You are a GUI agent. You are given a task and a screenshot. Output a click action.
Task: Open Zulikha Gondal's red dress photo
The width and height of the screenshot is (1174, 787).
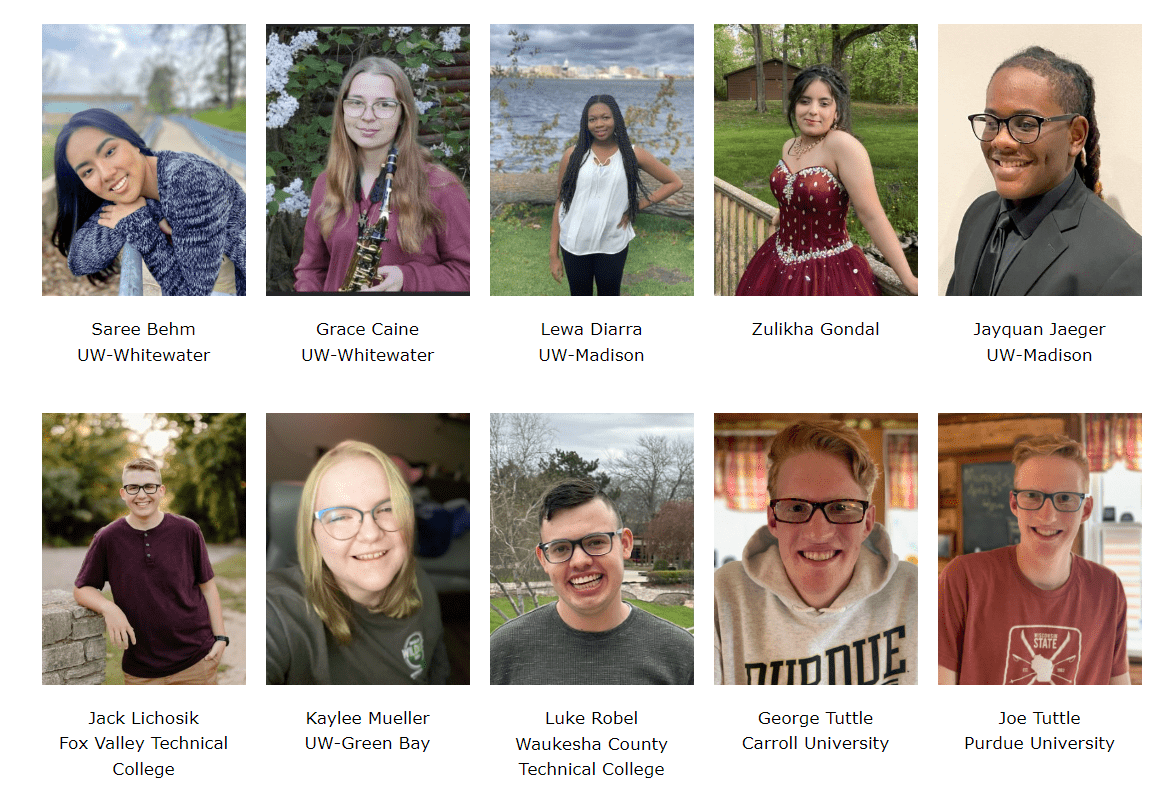pos(815,159)
